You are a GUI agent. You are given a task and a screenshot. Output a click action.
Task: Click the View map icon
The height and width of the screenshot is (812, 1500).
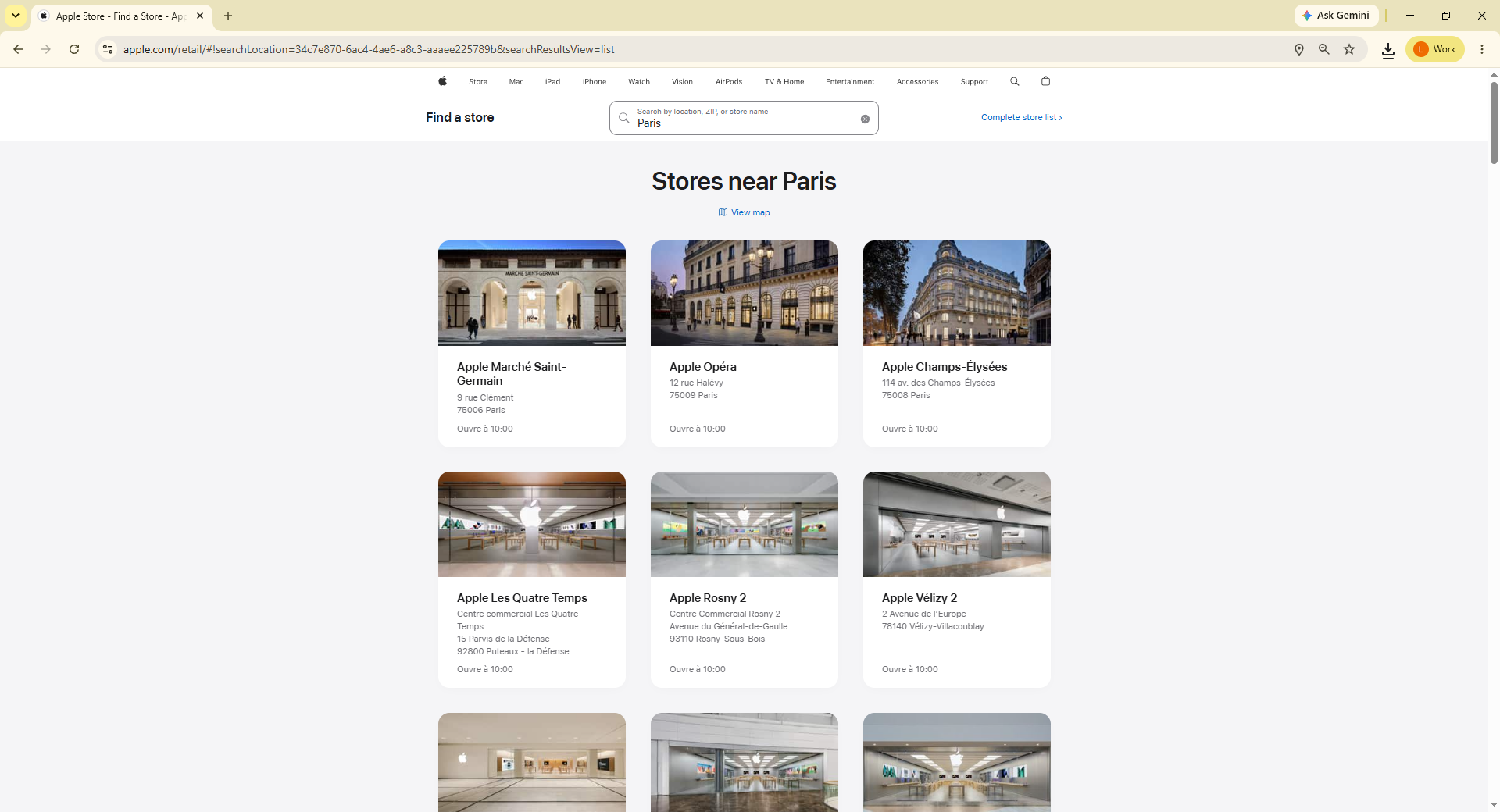[723, 212]
